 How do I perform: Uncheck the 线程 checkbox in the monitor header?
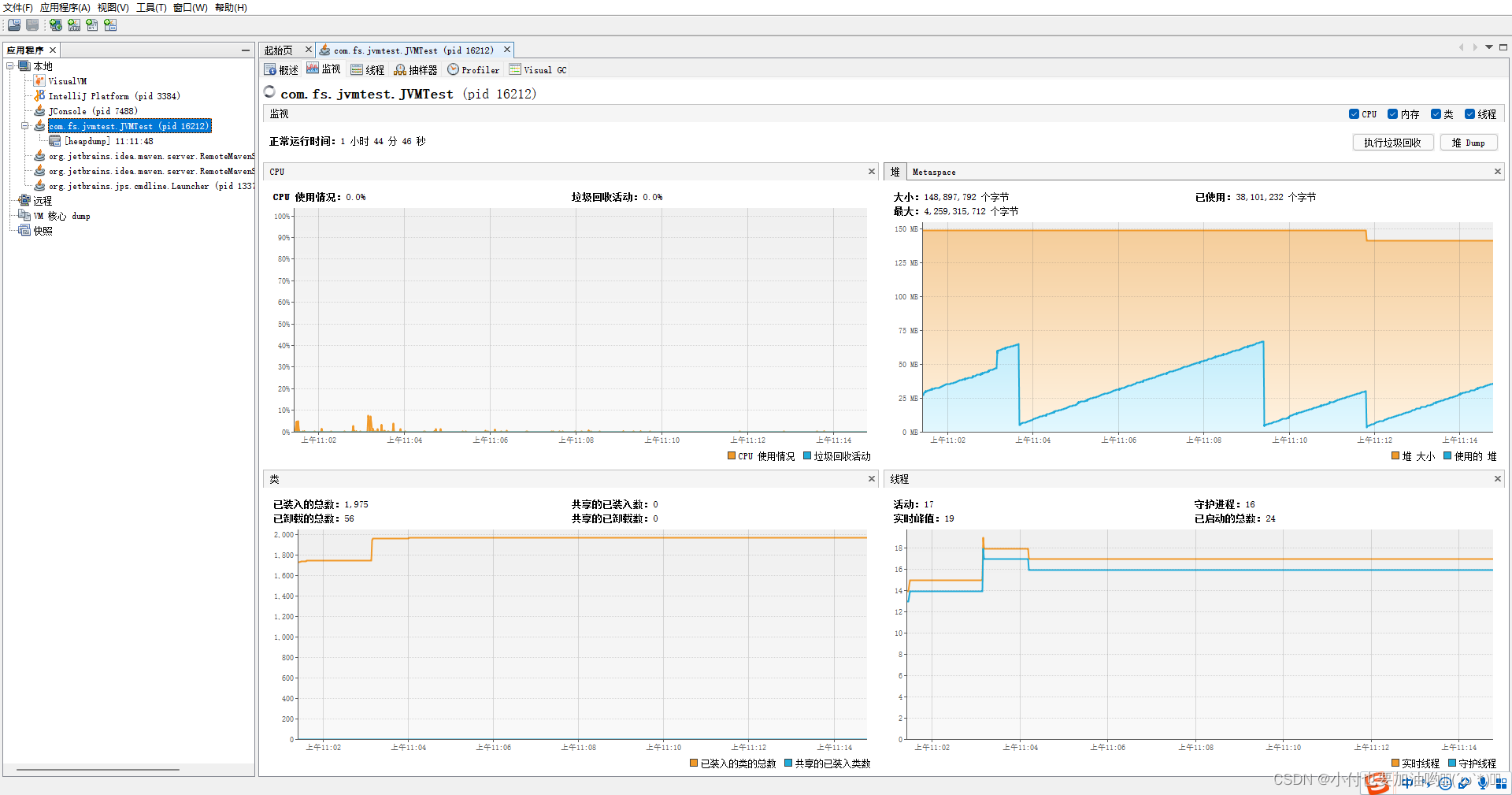(1469, 114)
